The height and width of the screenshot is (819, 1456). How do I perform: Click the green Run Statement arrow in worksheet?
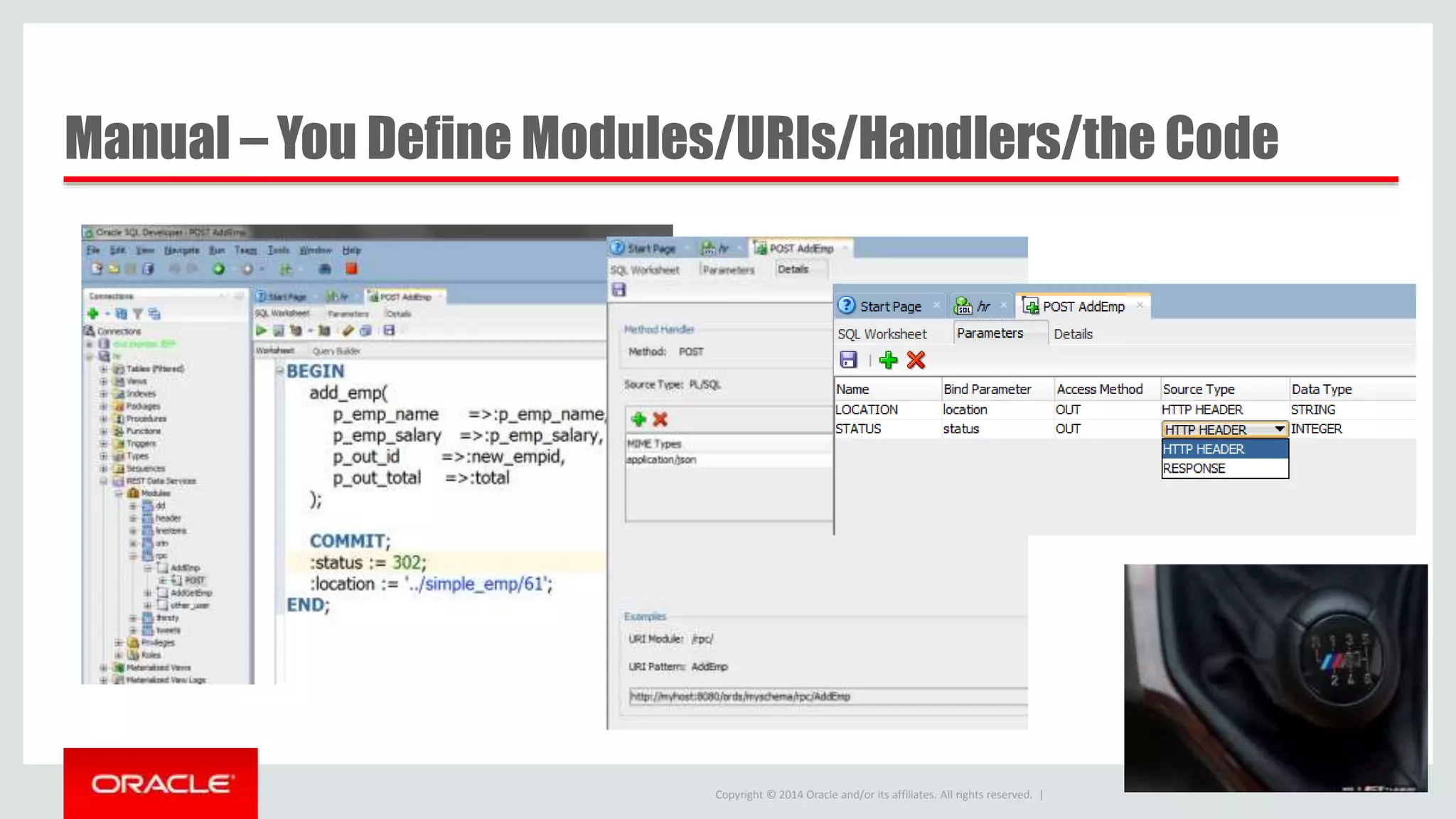[x=261, y=331]
